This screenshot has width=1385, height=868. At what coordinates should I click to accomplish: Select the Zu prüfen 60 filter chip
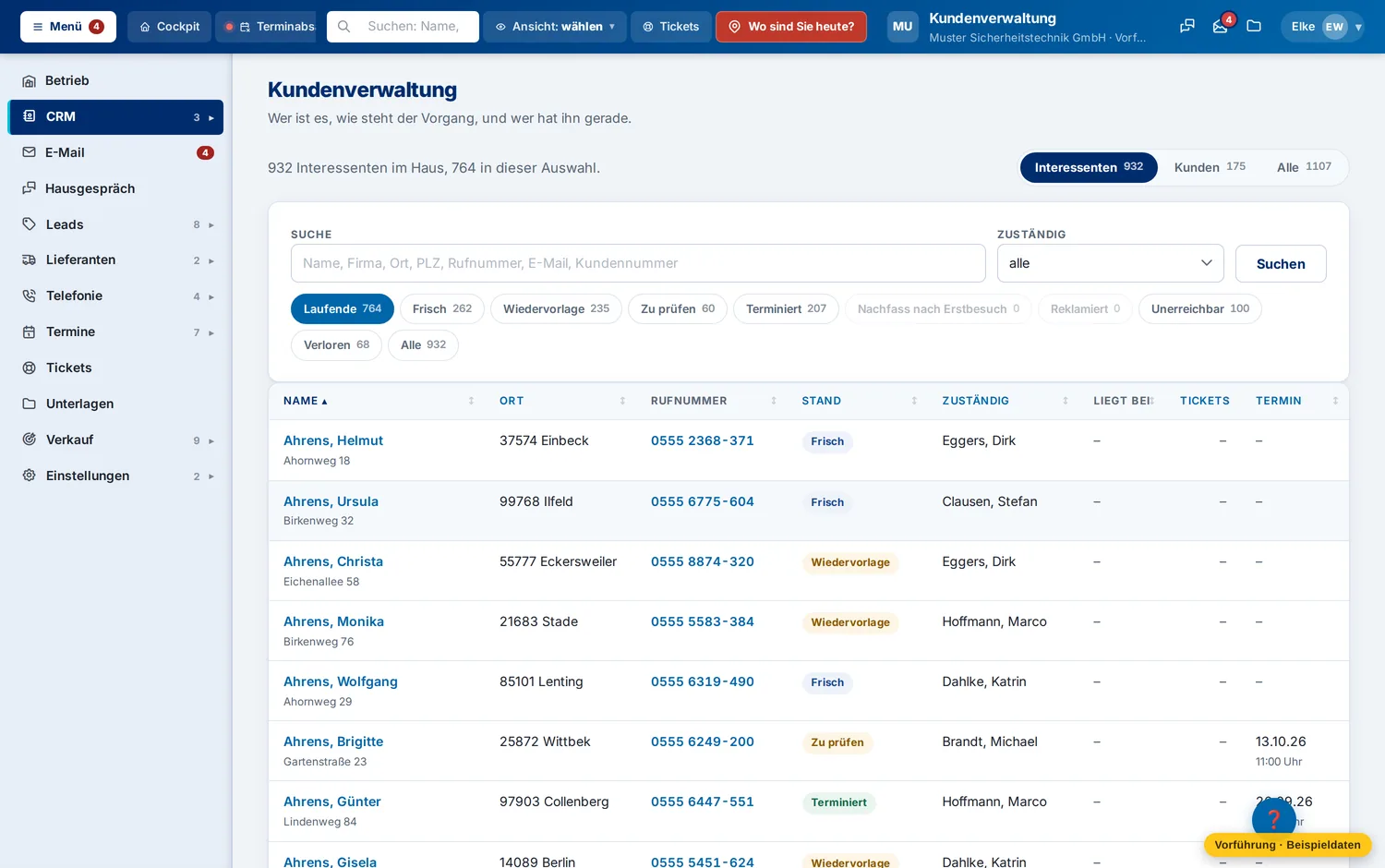click(678, 308)
